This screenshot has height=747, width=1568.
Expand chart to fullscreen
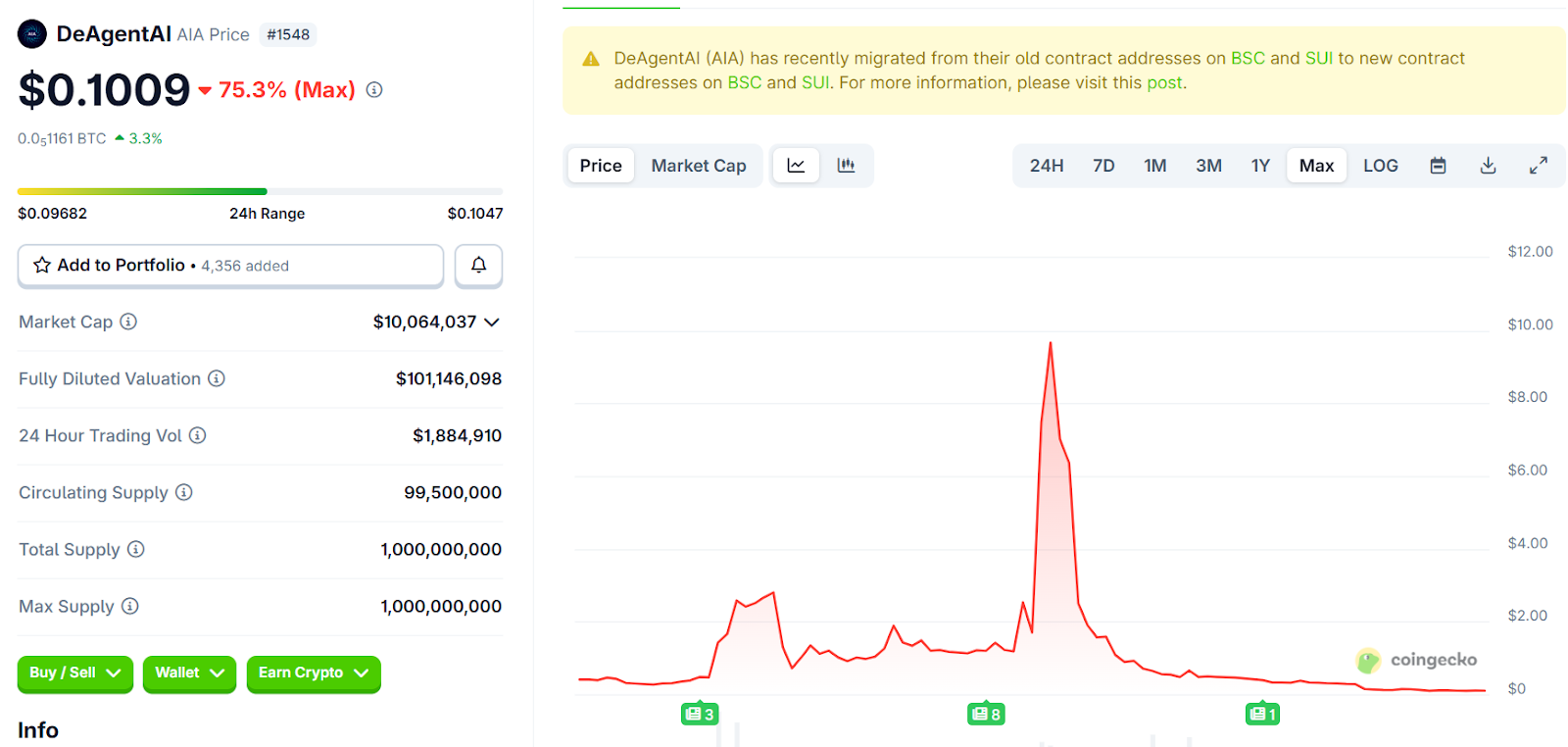click(1538, 166)
